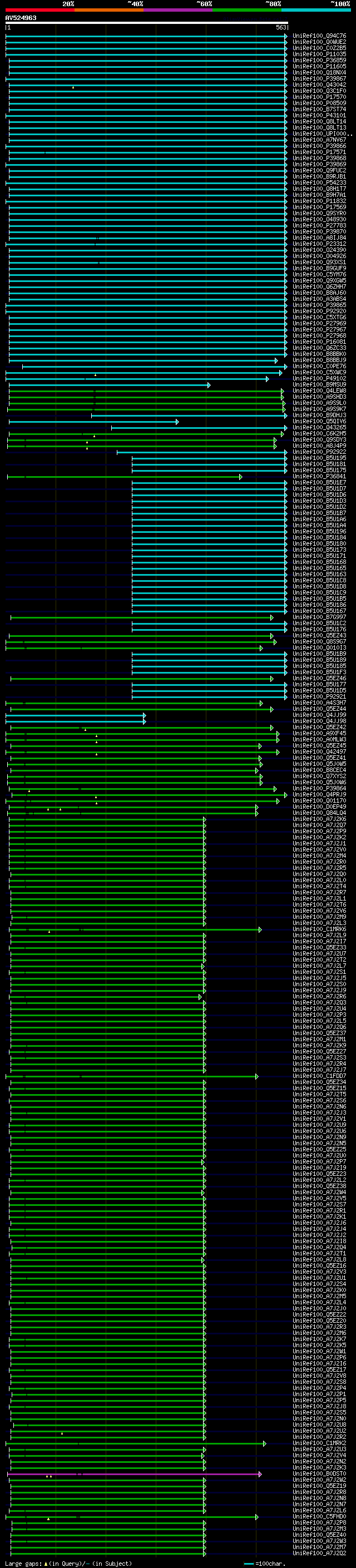Click label UniRef100_B5U1E7
The width and height of the screenshot is (356, 1568).
pos(319,483)
